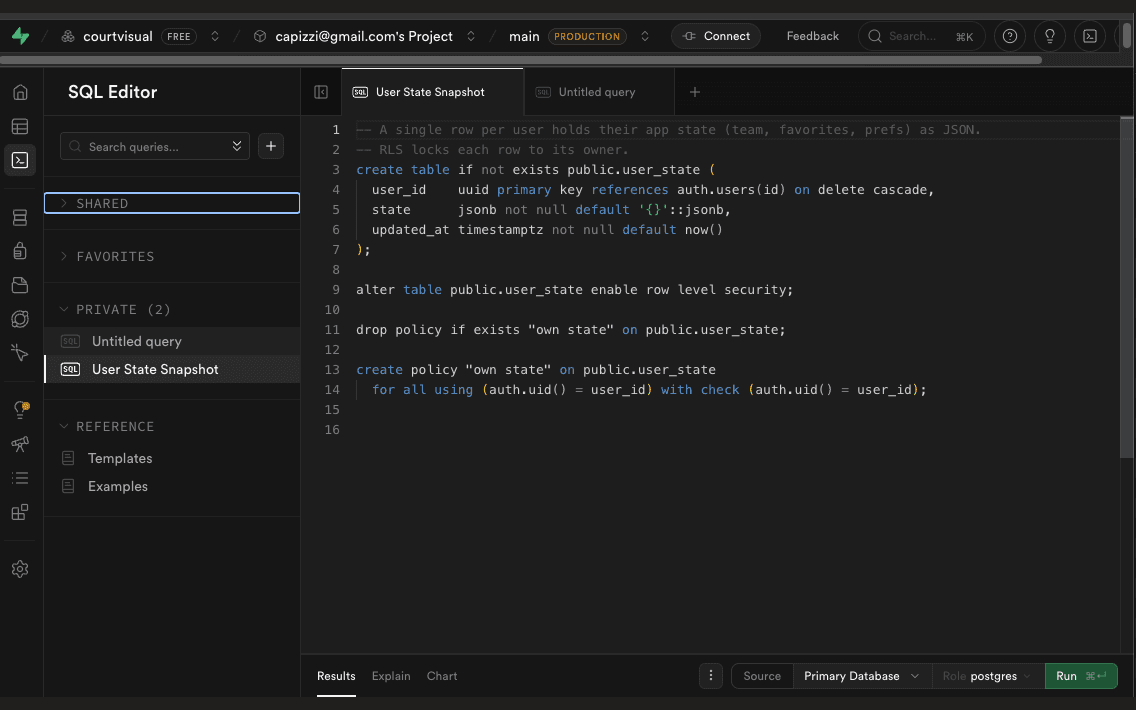The image size is (1136, 710).
Task: Click the main branch name
Action: click(524, 36)
